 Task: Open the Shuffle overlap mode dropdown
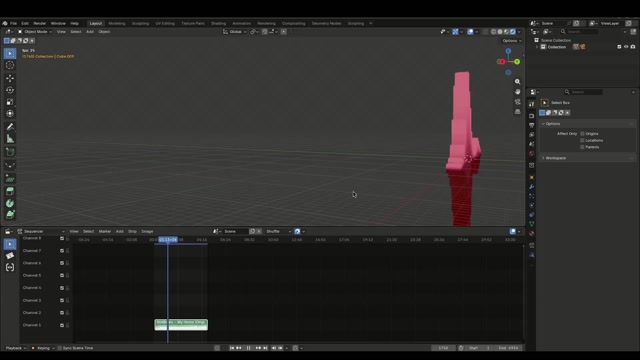tap(278, 231)
